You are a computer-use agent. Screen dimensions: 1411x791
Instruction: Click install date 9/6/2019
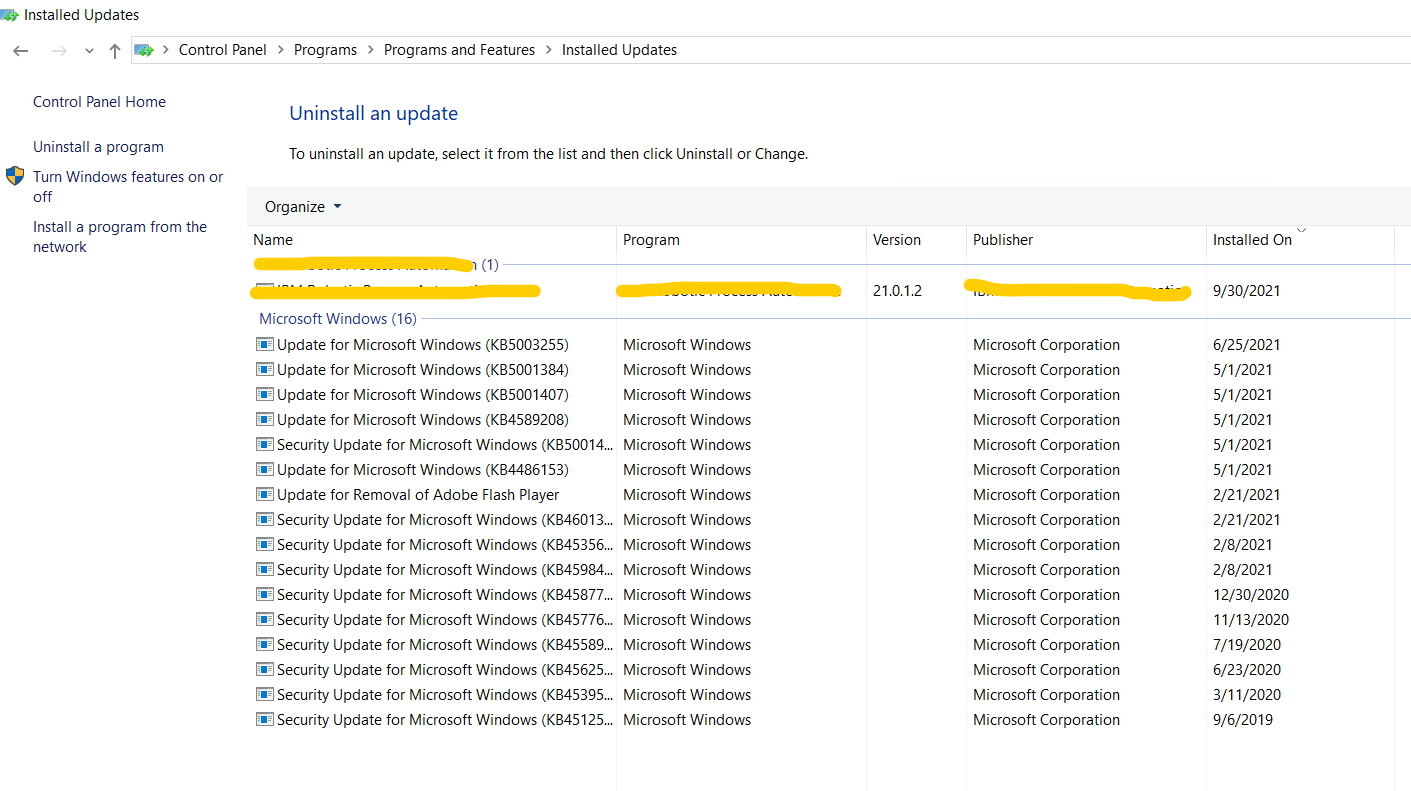pos(1243,720)
